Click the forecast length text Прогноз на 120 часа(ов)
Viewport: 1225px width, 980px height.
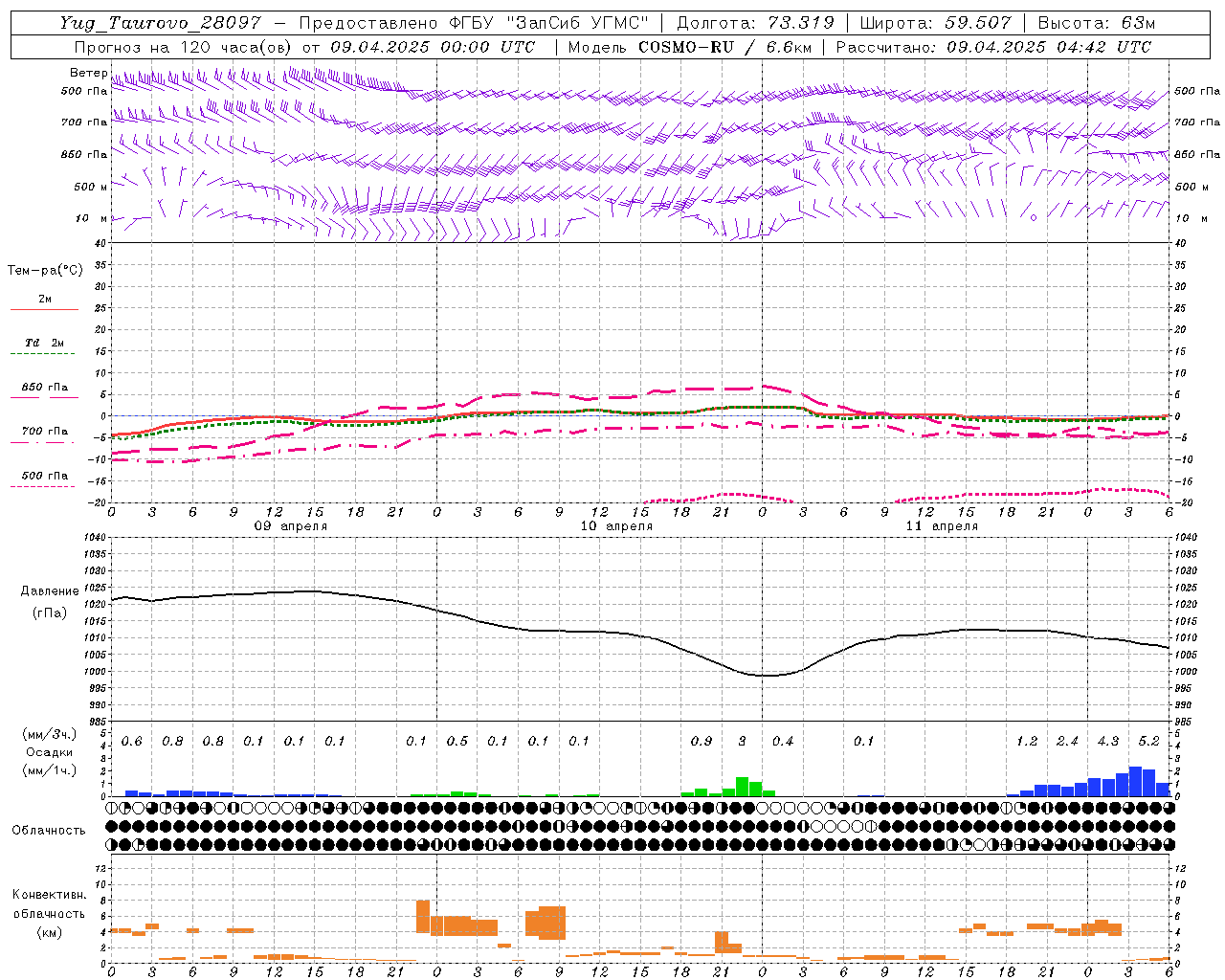click(184, 47)
